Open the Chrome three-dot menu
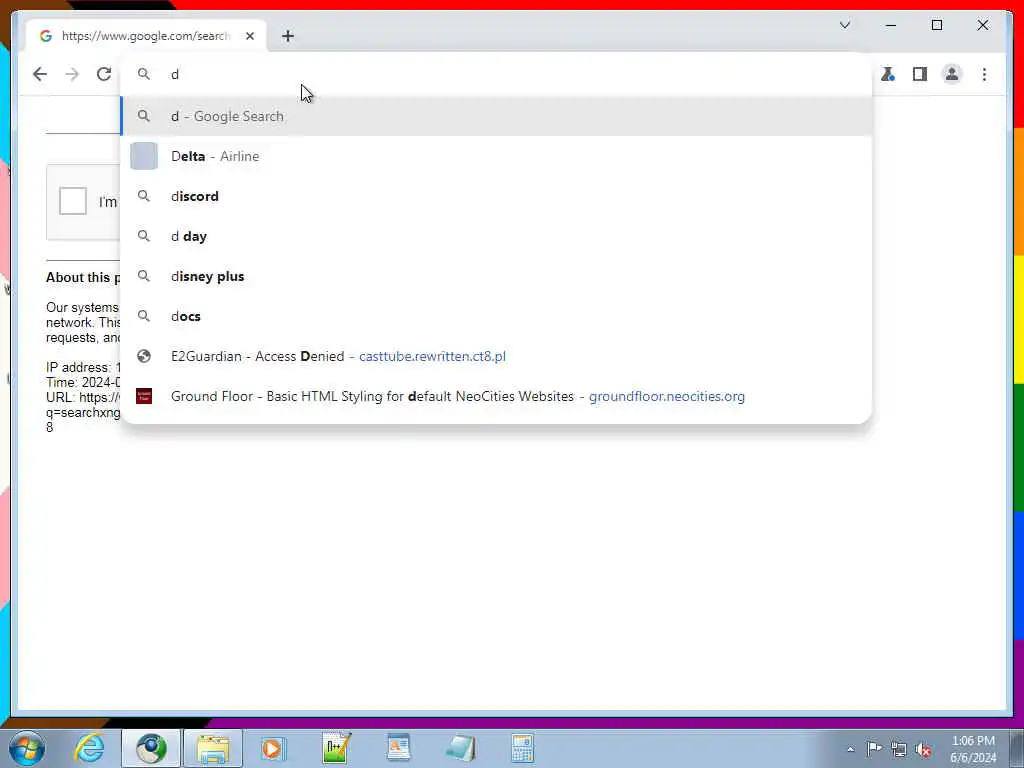The height and width of the screenshot is (768, 1024). [984, 74]
